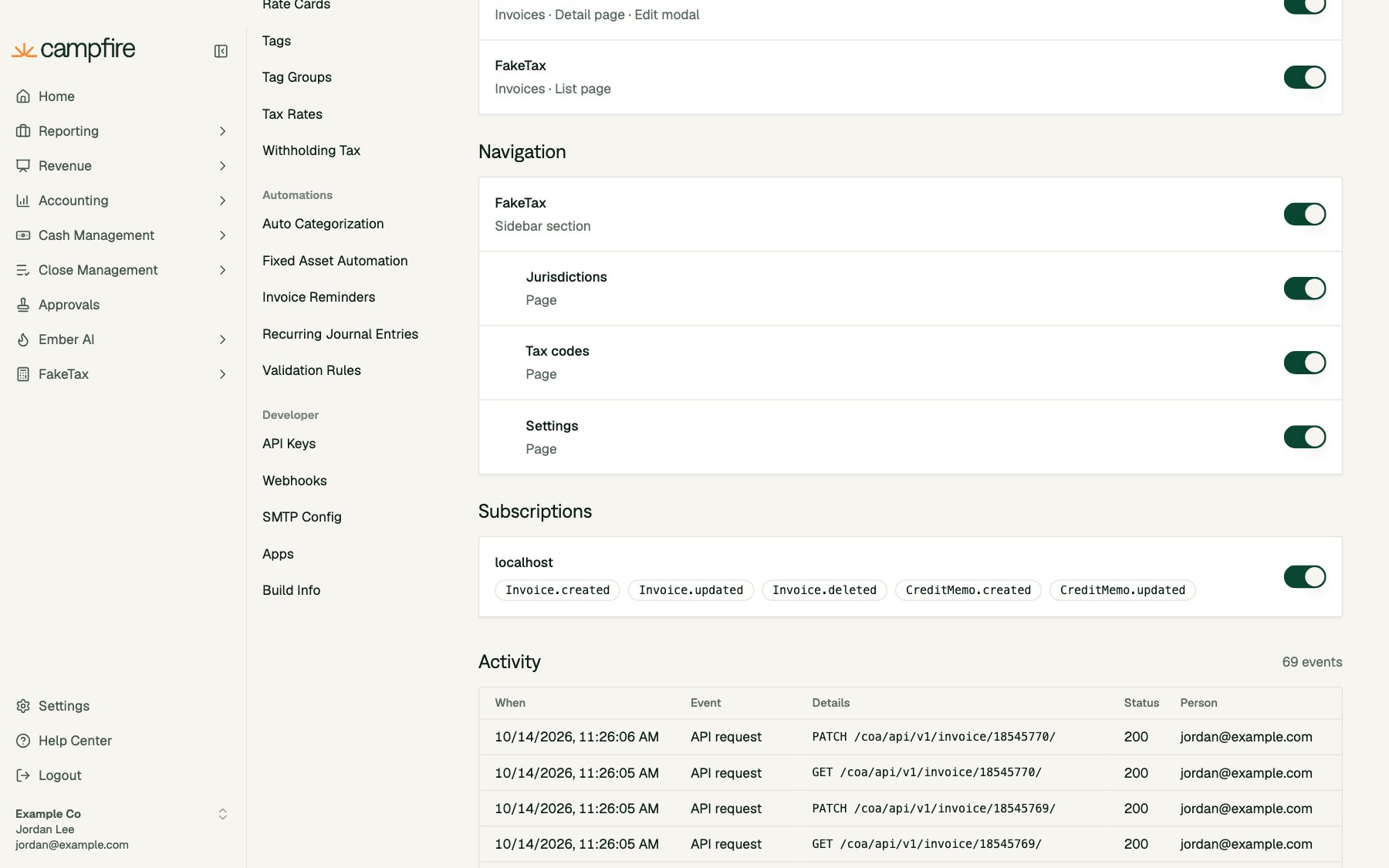Open the Example Co account switcher

222,814
